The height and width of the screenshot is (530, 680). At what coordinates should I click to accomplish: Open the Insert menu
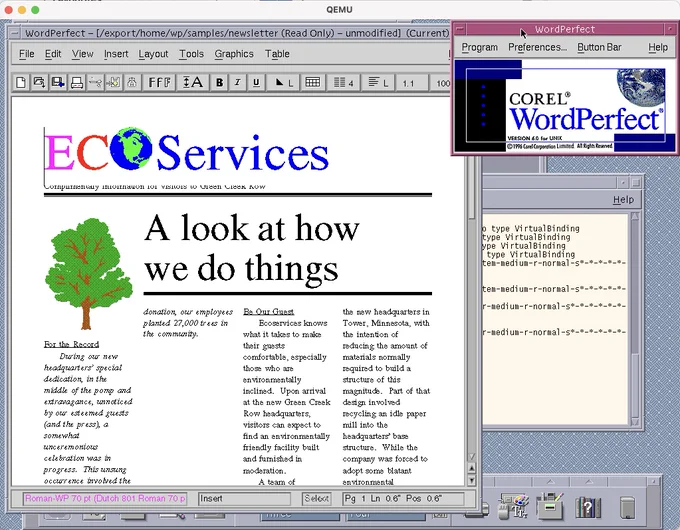(116, 54)
